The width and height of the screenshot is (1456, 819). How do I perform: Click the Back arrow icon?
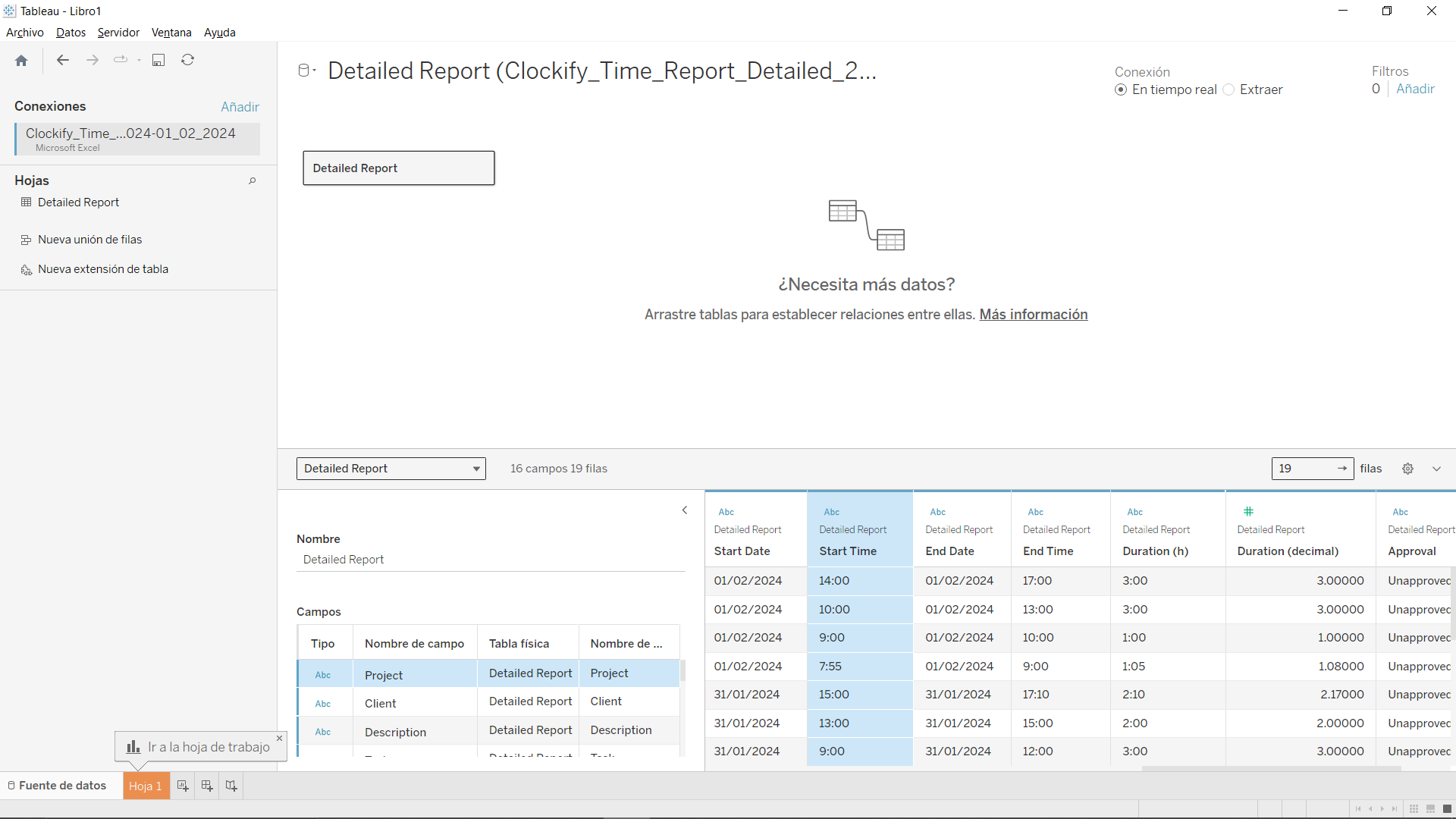(62, 60)
